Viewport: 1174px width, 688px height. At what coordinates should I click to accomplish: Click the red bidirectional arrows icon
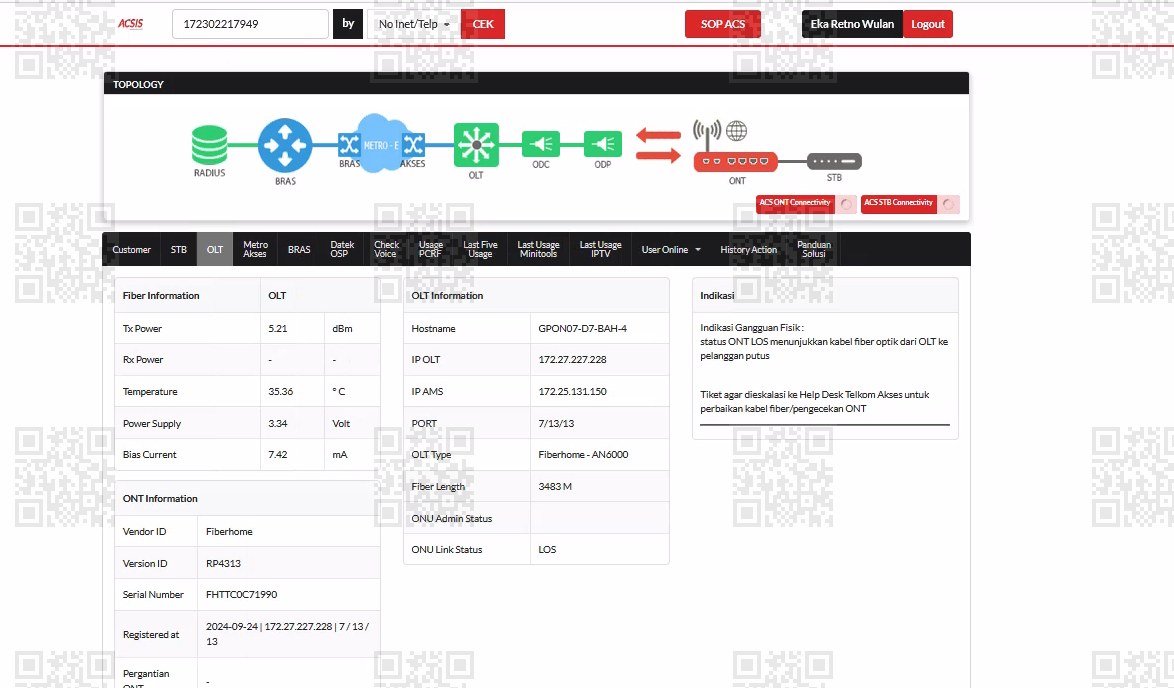pyautogui.click(x=658, y=145)
